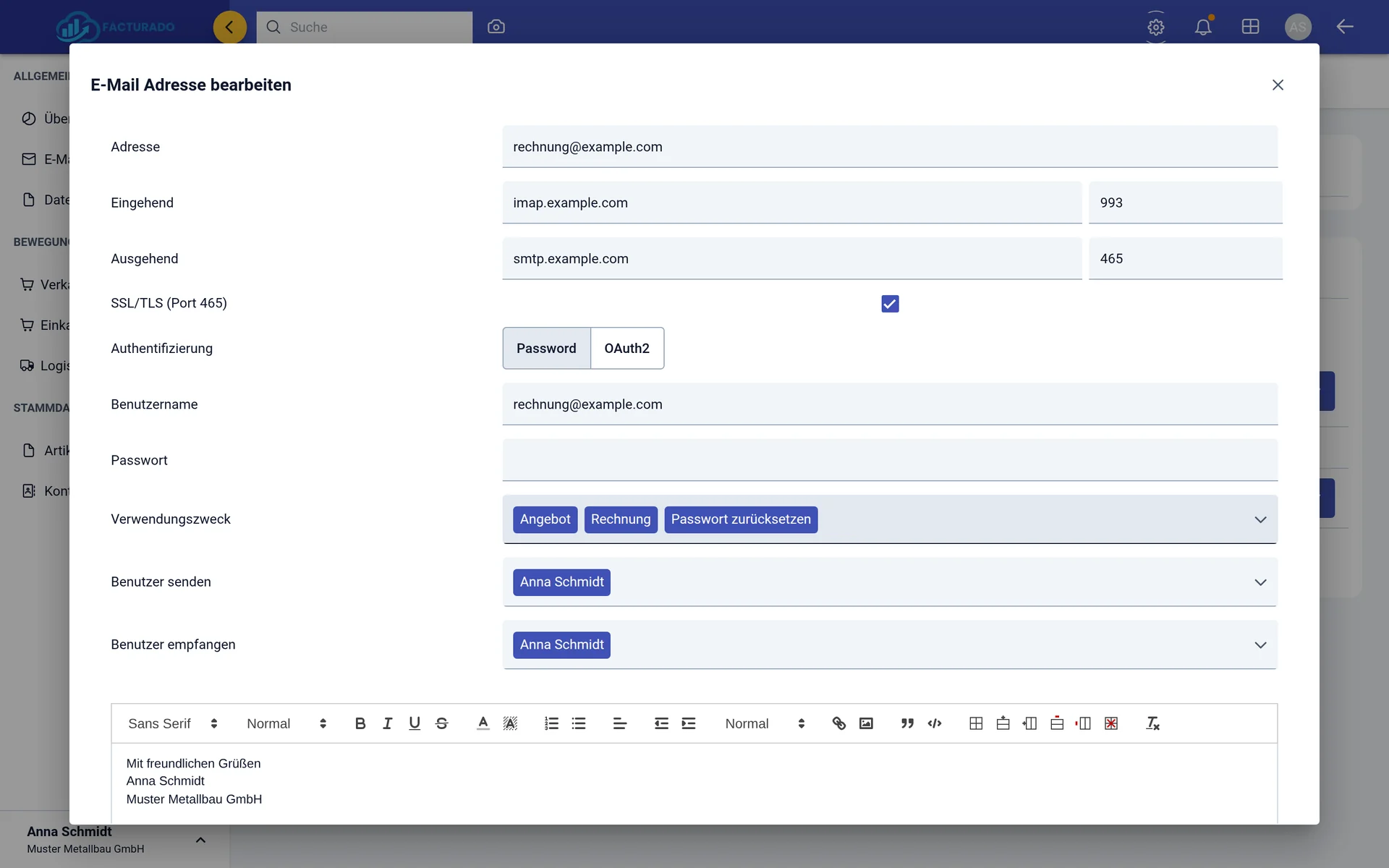Uncheck the SSL/TLS (Port 465) checkbox
This screenshot has height=868, width=1389.
click(x=890, y=304)
